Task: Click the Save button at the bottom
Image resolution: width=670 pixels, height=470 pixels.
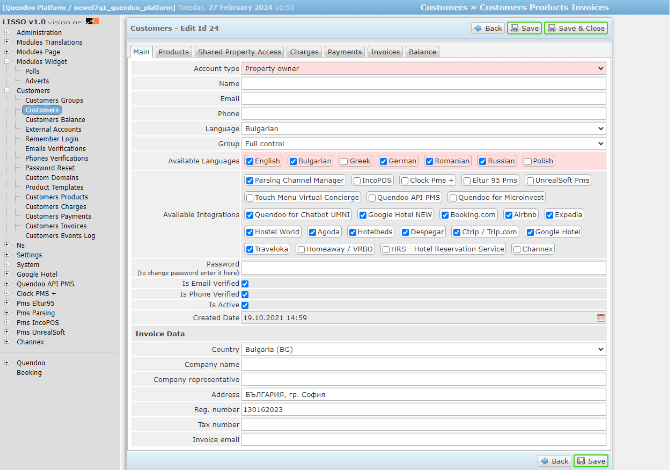Action: [x=591, y=460]
